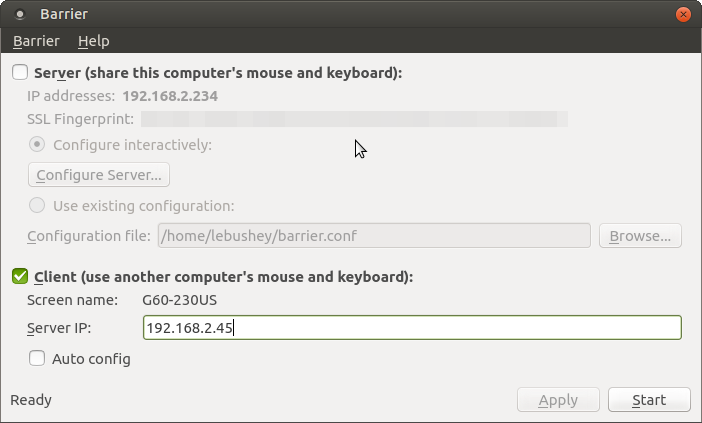Click the Configuration file path field
The image size is (702, 423).
[x=374, y=235]
